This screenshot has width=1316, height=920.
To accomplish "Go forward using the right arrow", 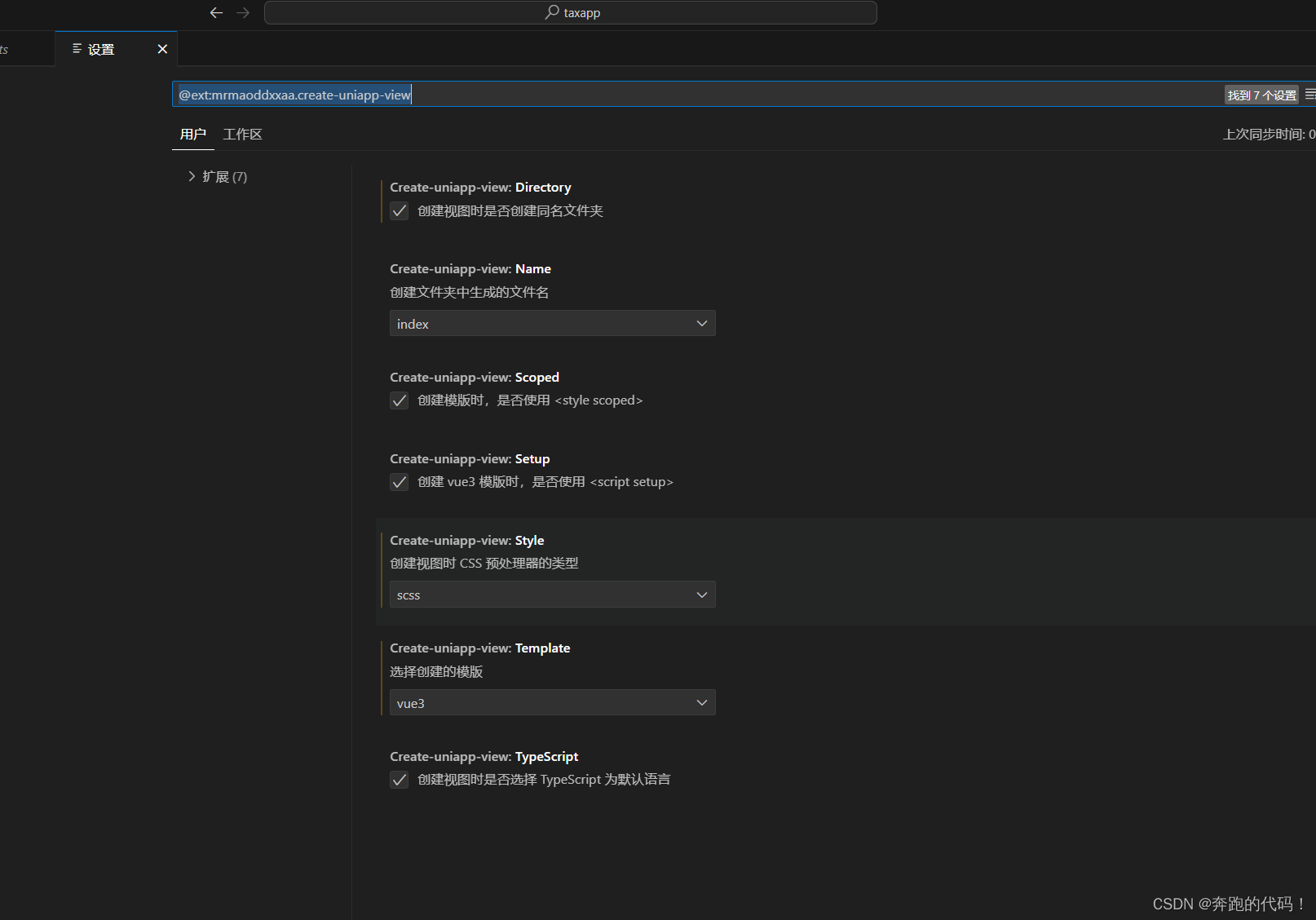I will coord(243,12).
